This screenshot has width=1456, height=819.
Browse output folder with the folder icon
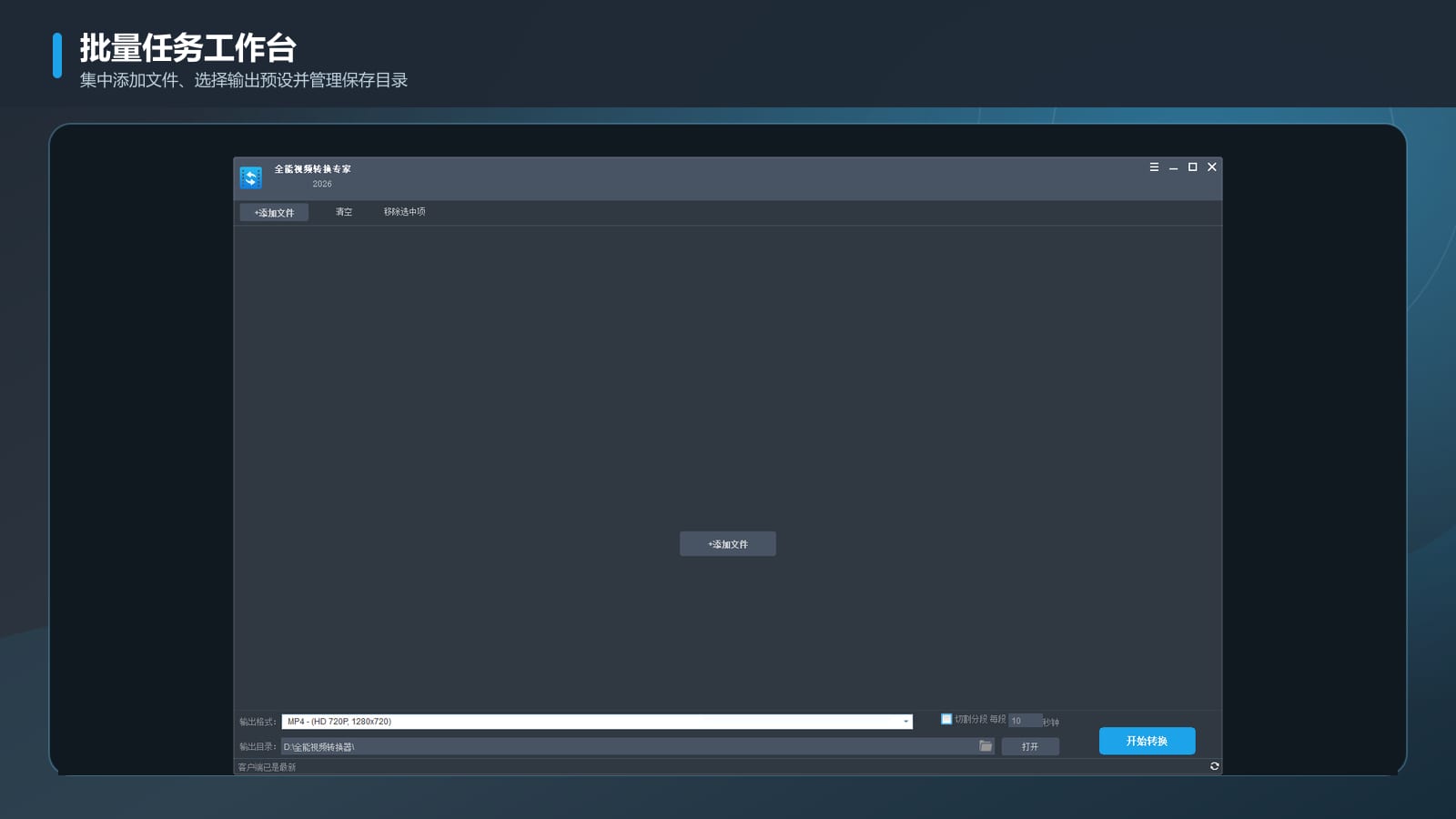986,746
